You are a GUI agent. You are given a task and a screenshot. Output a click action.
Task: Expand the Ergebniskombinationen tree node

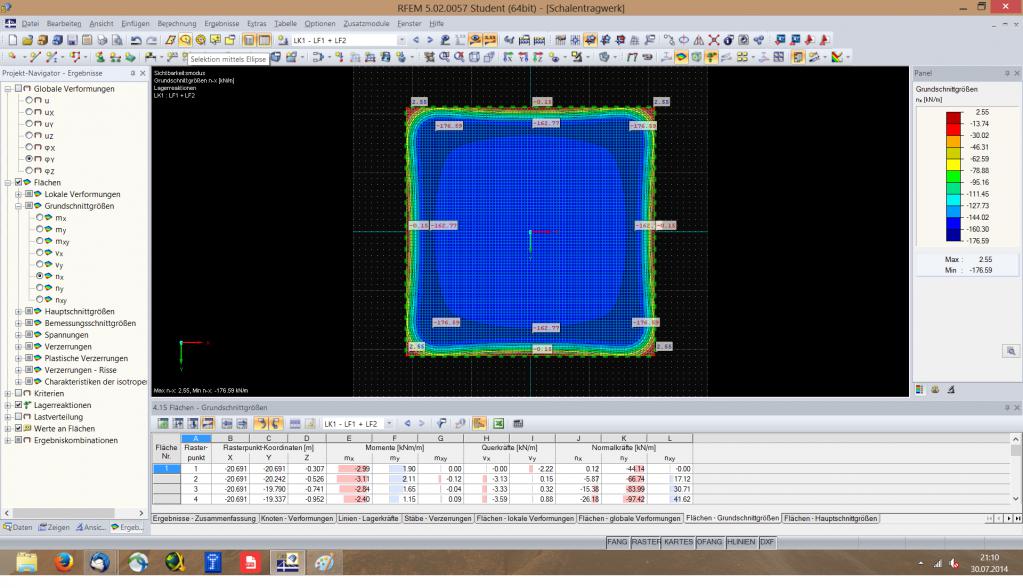[8, 441]
